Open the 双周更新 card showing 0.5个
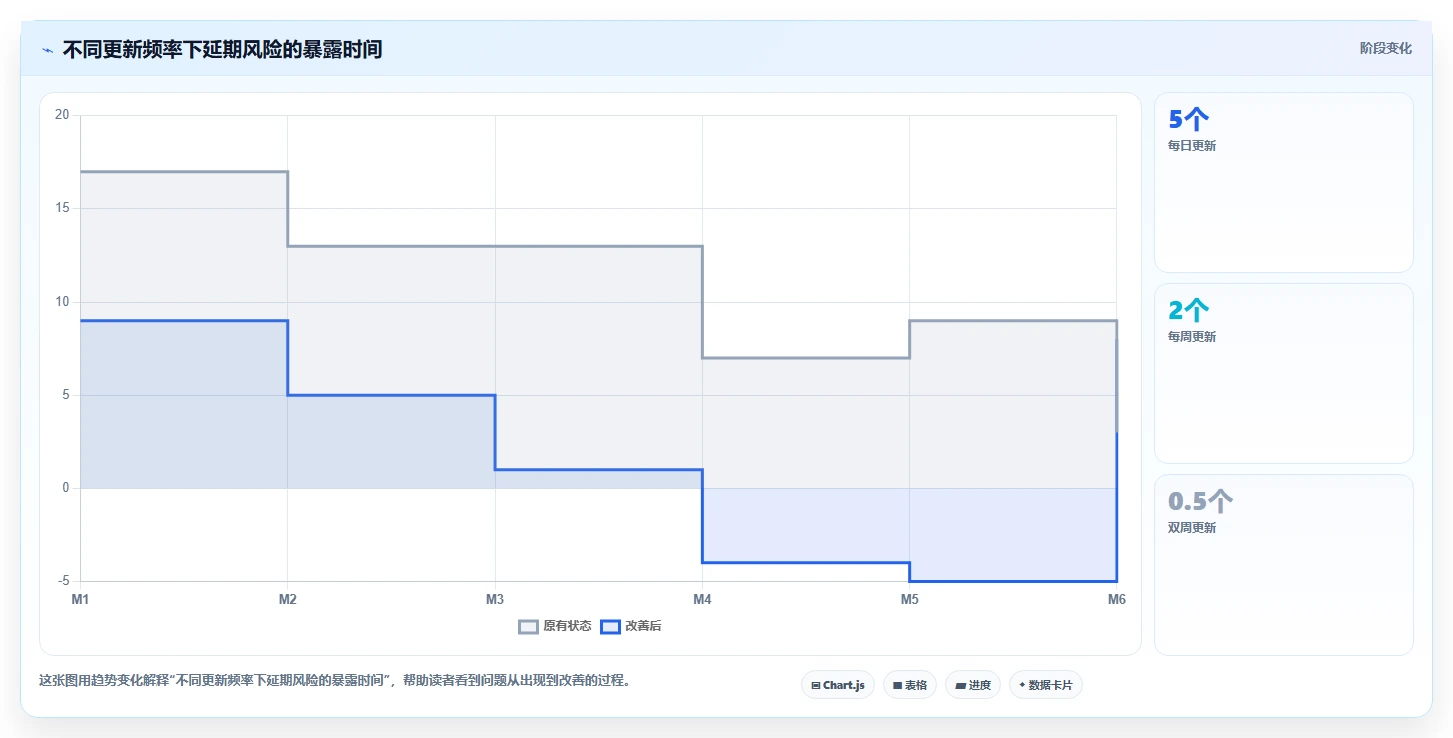This screenshot has width=1453, height=738. coord(1284,565)
